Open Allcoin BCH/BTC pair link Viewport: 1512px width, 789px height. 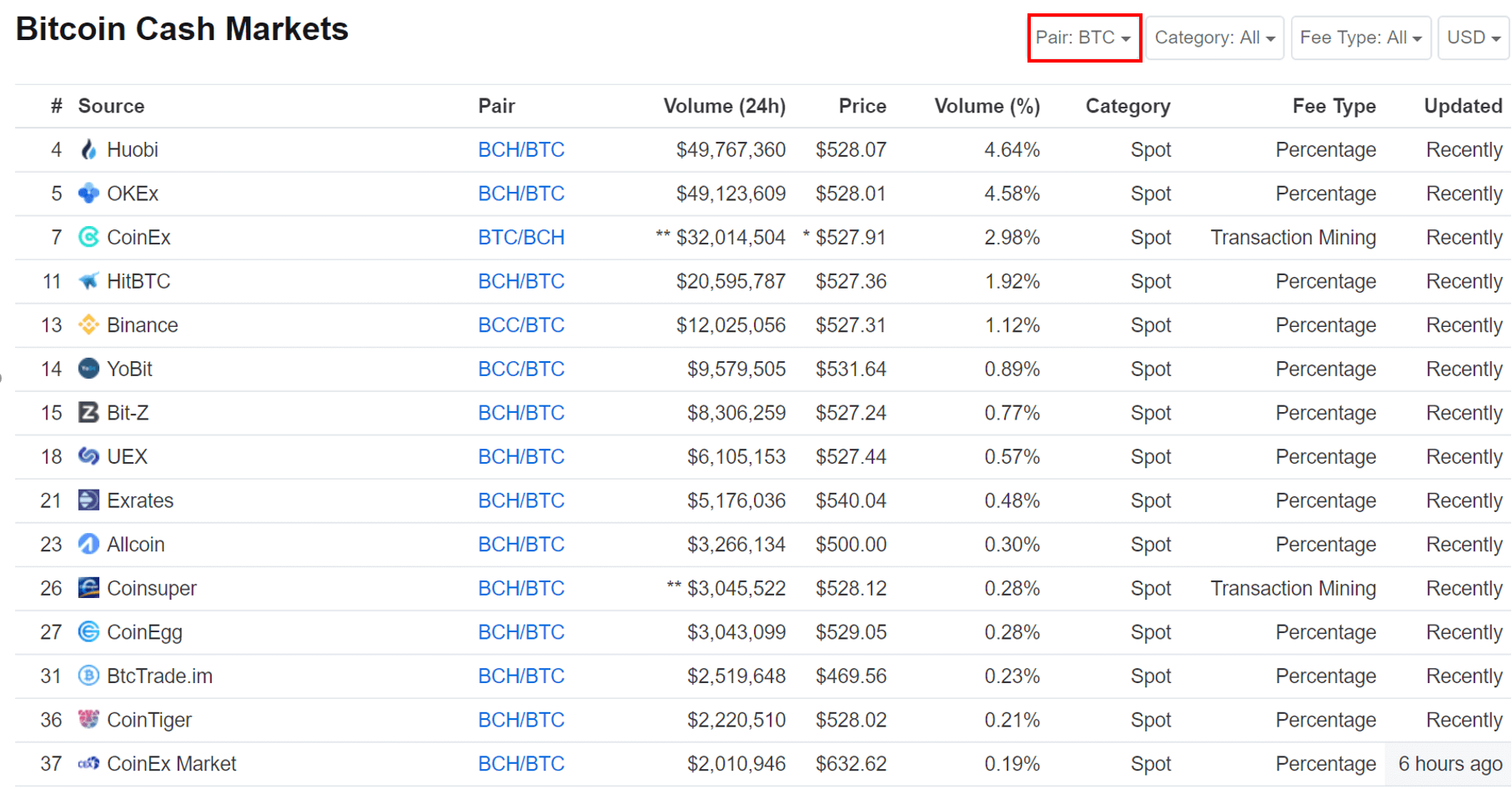(x=521, y=544)
